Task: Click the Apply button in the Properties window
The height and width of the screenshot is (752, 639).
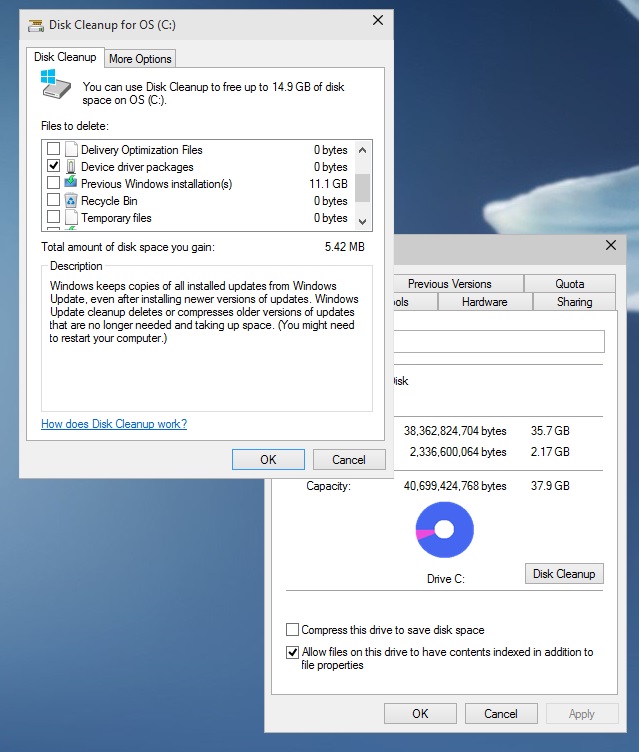Action: pyautogui.click(x=582, y=714)
